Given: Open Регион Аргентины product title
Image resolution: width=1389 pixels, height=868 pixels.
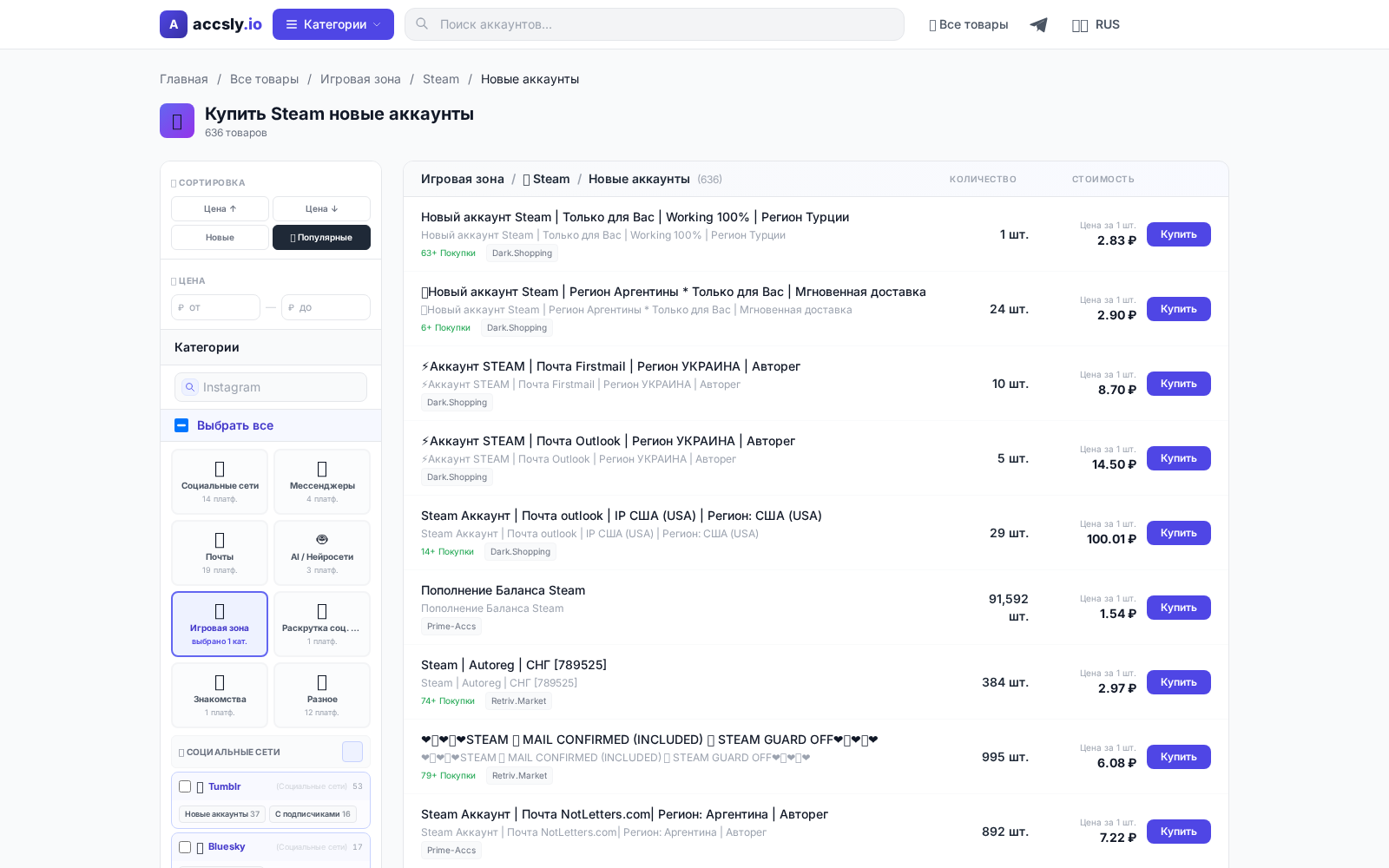Looking at the screenshot, I should [x=674, y=292].
